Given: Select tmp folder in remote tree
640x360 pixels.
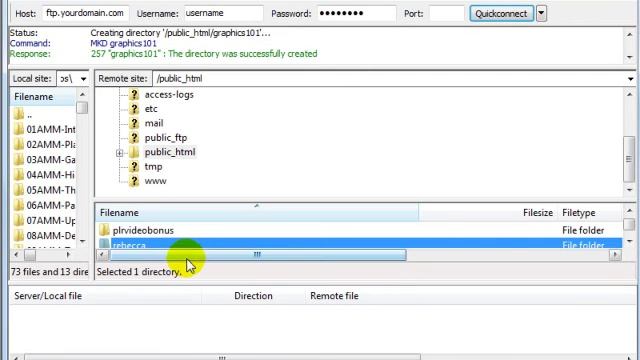Looking at the screenshot, I should pos(153,167).
